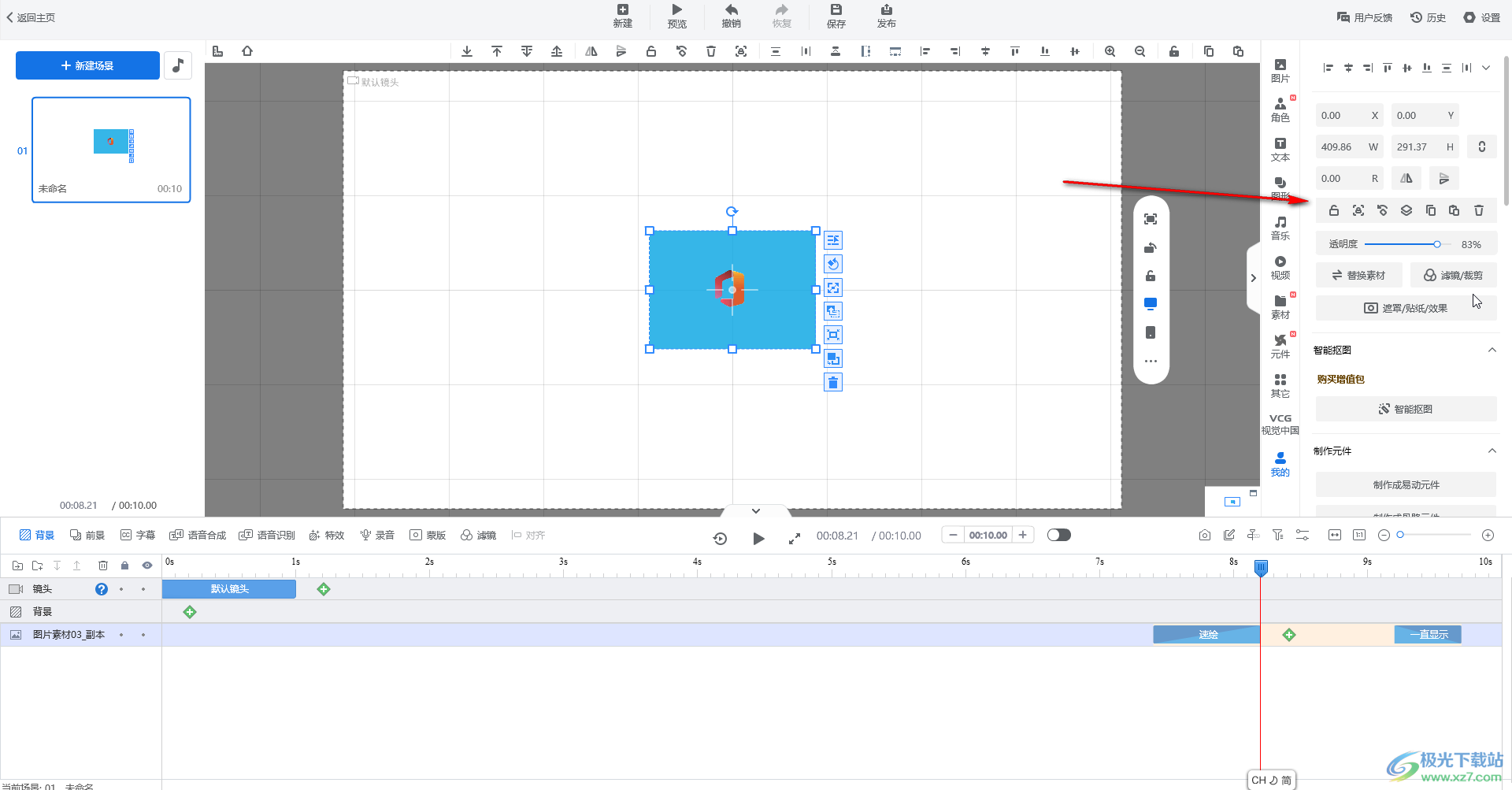1512x790 pixels.
Task: Open the 图片 image sidebar panel
Action: point(1280,71)
